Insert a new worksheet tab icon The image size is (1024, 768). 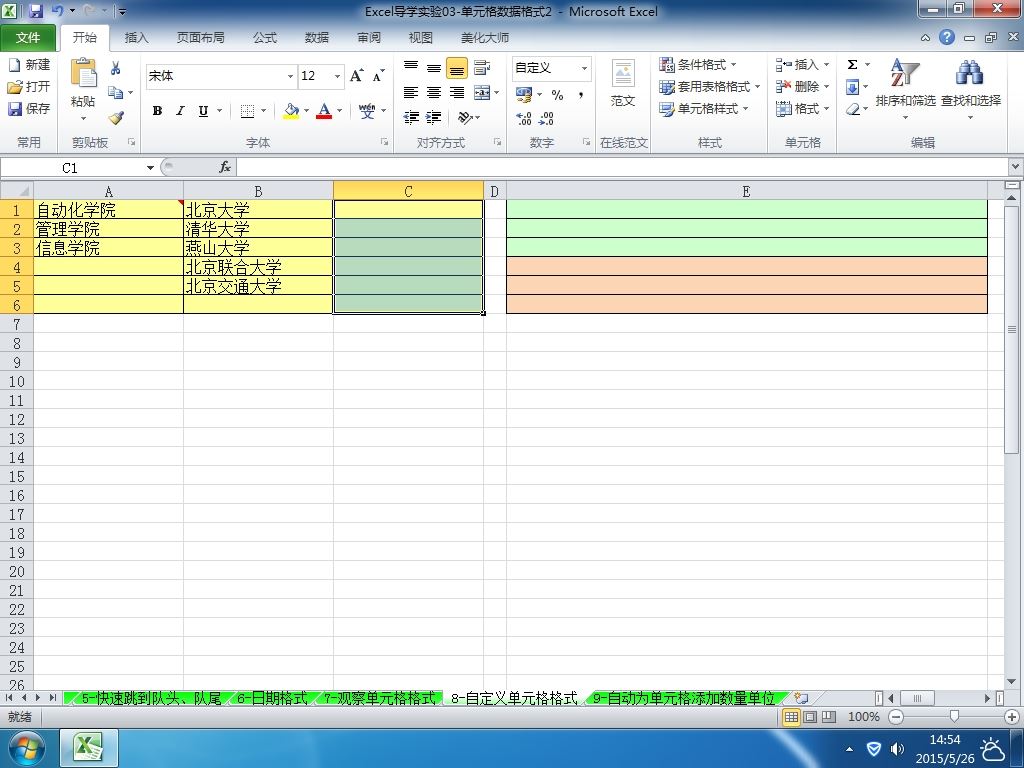801,698
